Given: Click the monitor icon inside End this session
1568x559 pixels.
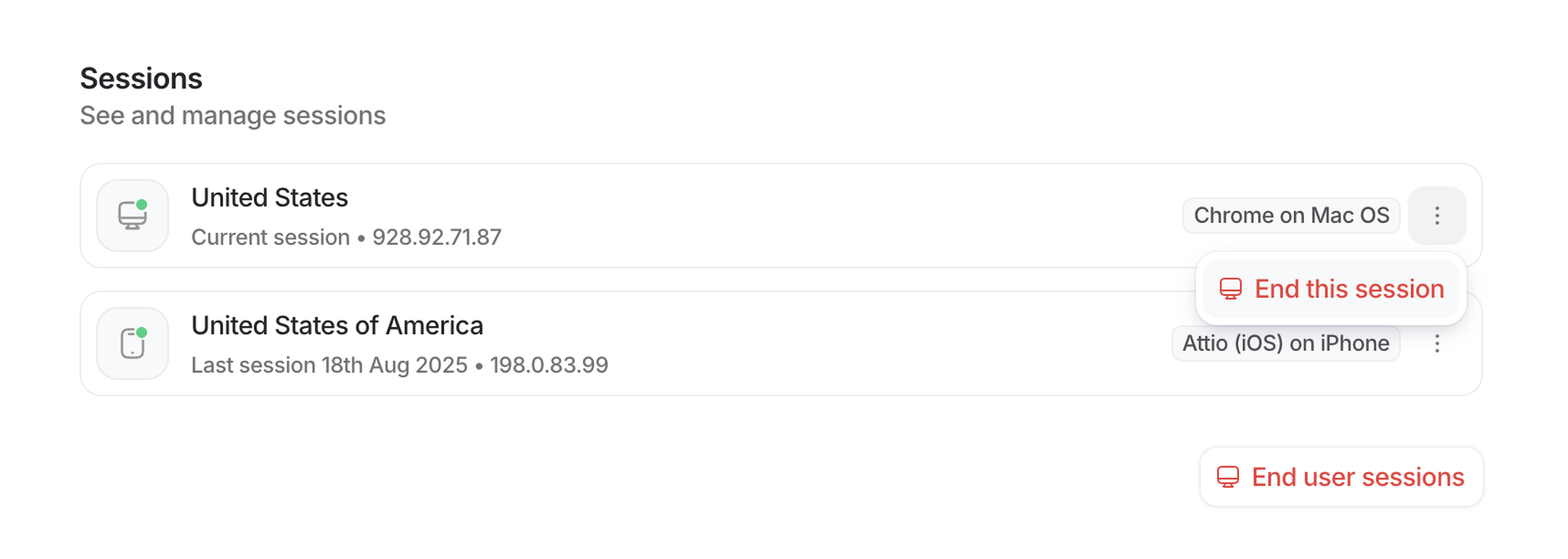Looking at the screenshot, I should pyautogui.click(x=1230, y=289).
